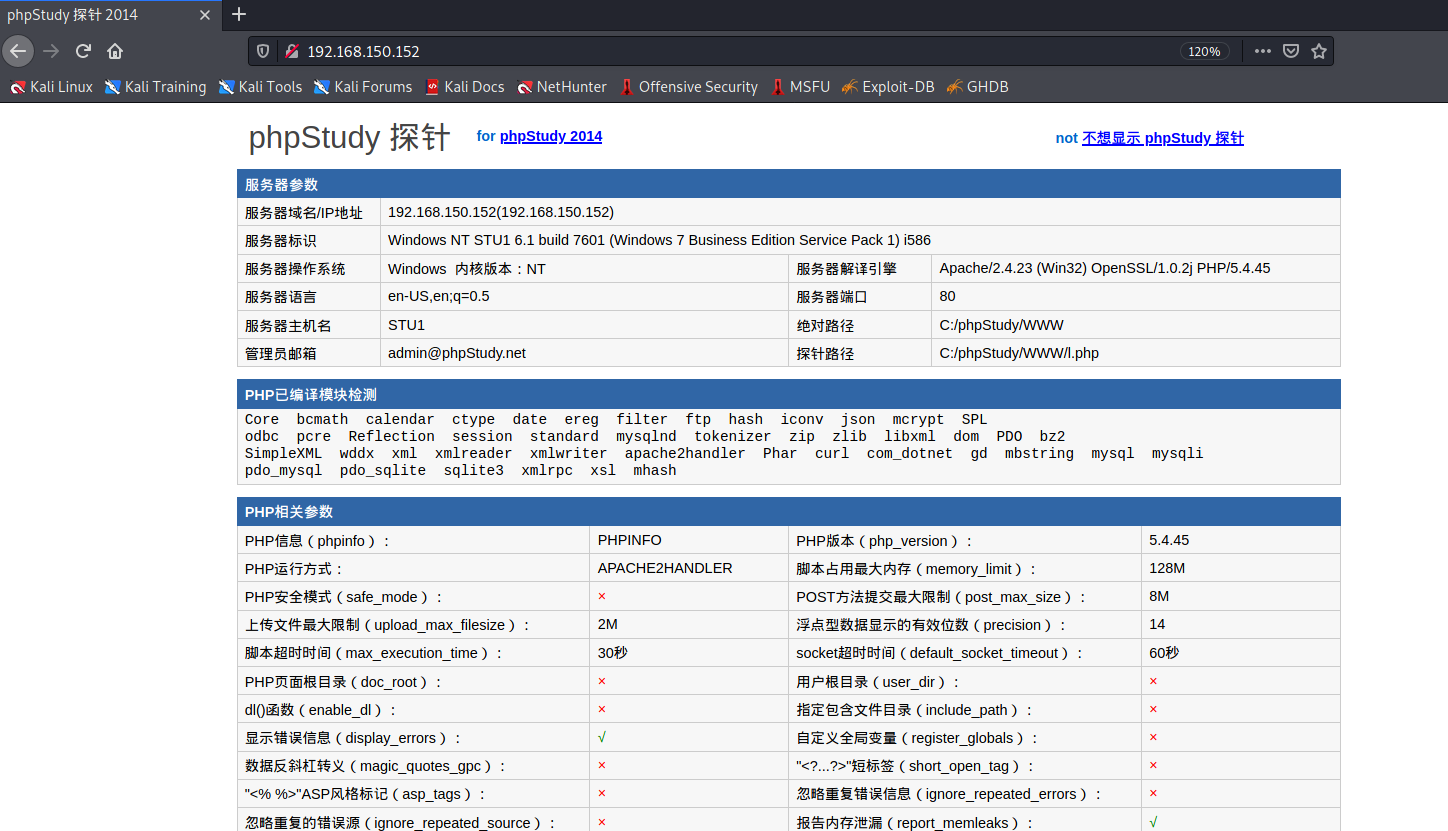Open the page actions three-dot menu
The height and width of the screenshot is (831, 1448).
click(x=1263, y=51)
